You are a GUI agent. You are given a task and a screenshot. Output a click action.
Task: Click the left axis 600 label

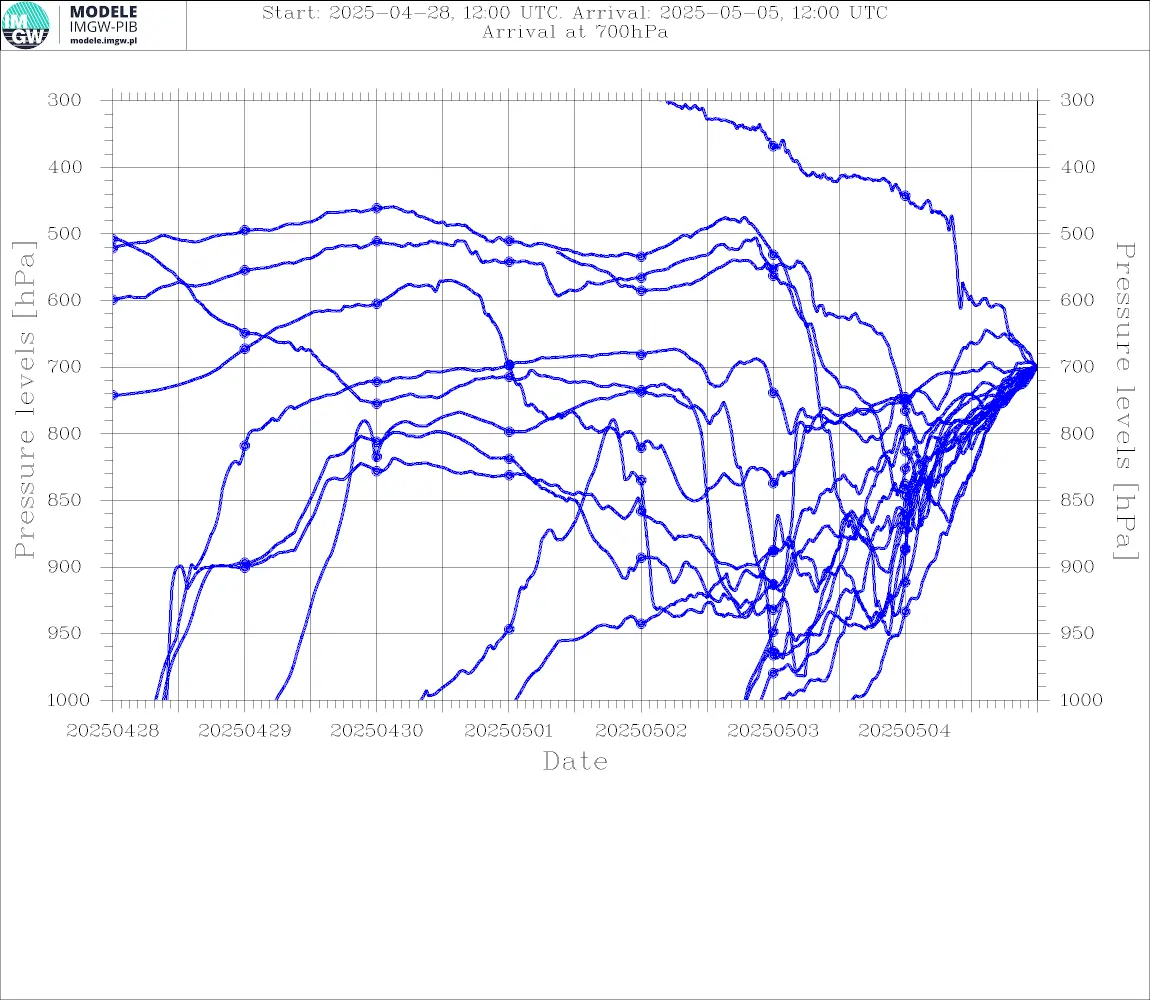pyautogui.click(x=65, y=300)
